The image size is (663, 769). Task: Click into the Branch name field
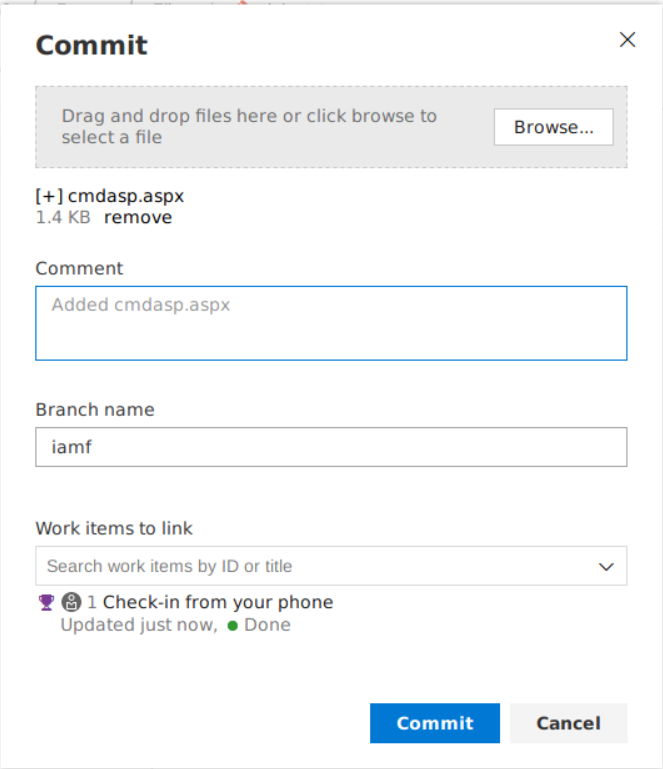point(331,447)
